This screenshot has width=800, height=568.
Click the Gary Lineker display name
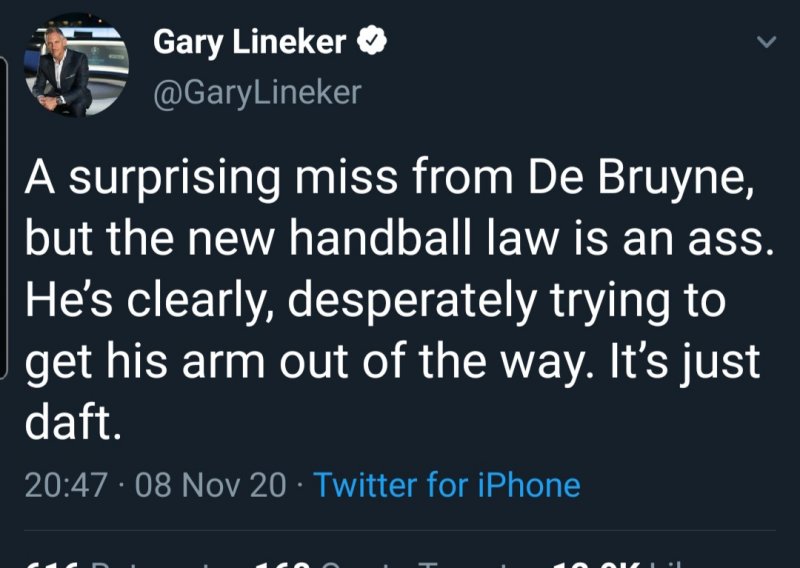point(249,43)
